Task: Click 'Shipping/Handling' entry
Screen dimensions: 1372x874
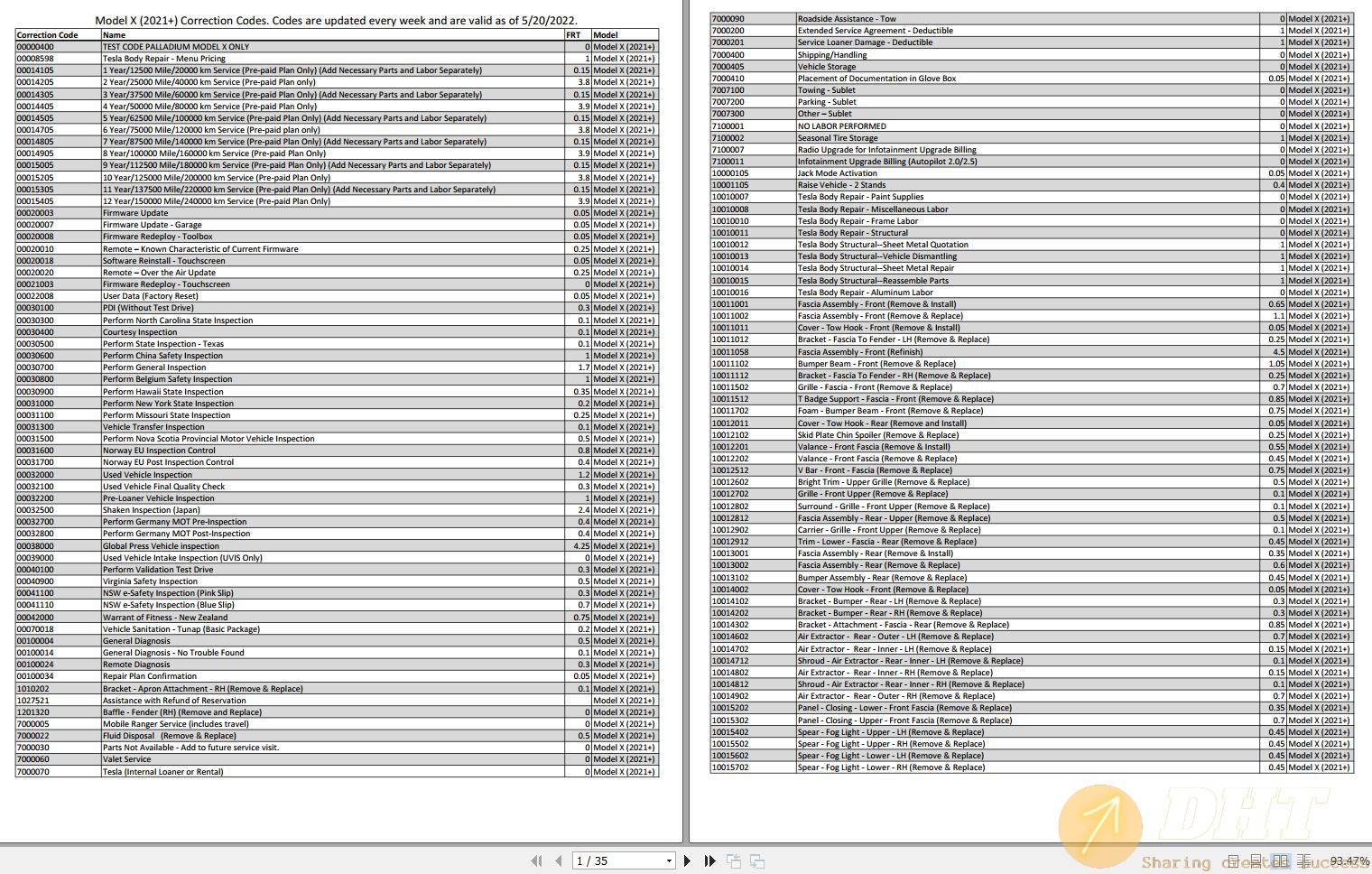Action: point(832,54)
